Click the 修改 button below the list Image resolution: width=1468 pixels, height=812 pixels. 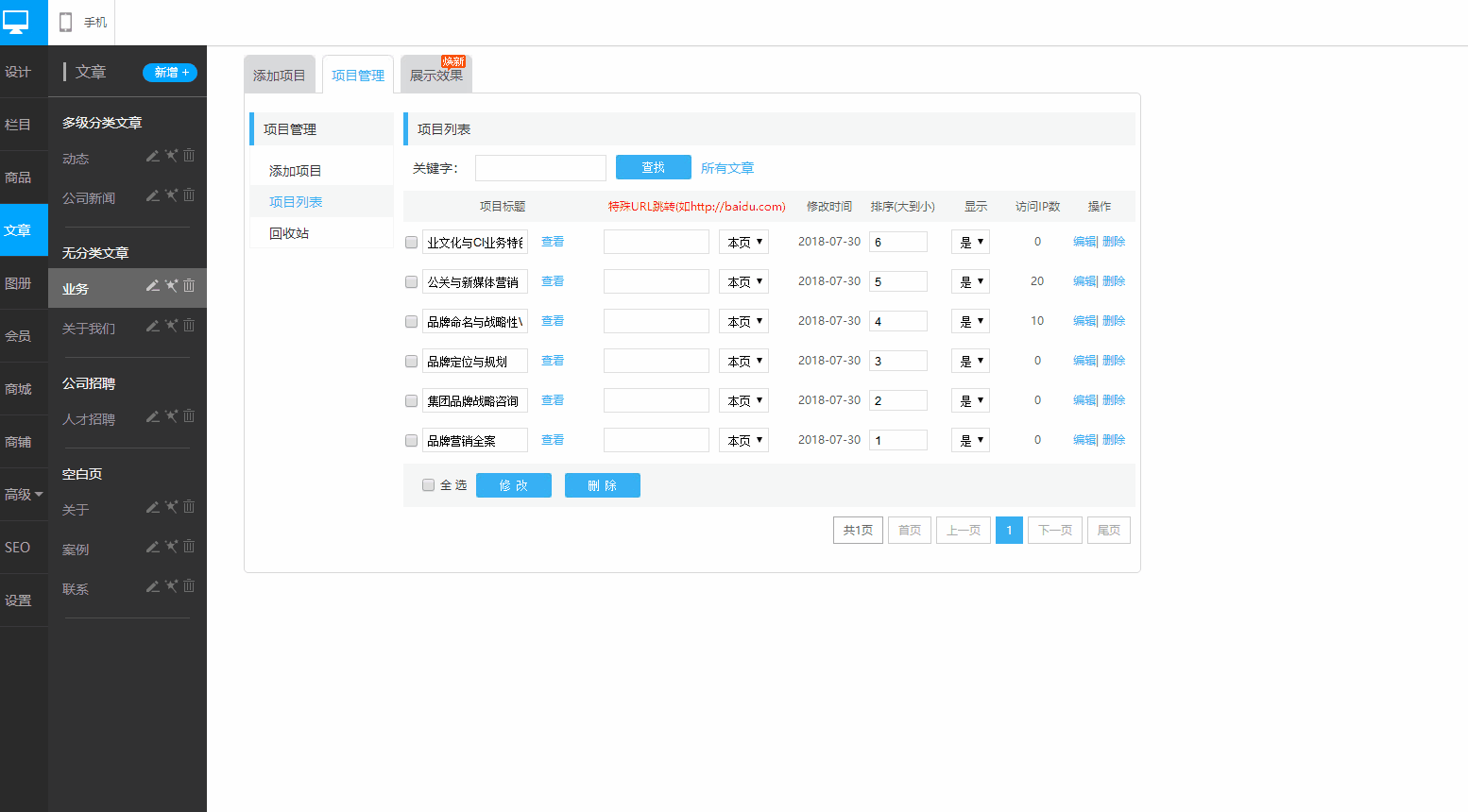[514, 485]
